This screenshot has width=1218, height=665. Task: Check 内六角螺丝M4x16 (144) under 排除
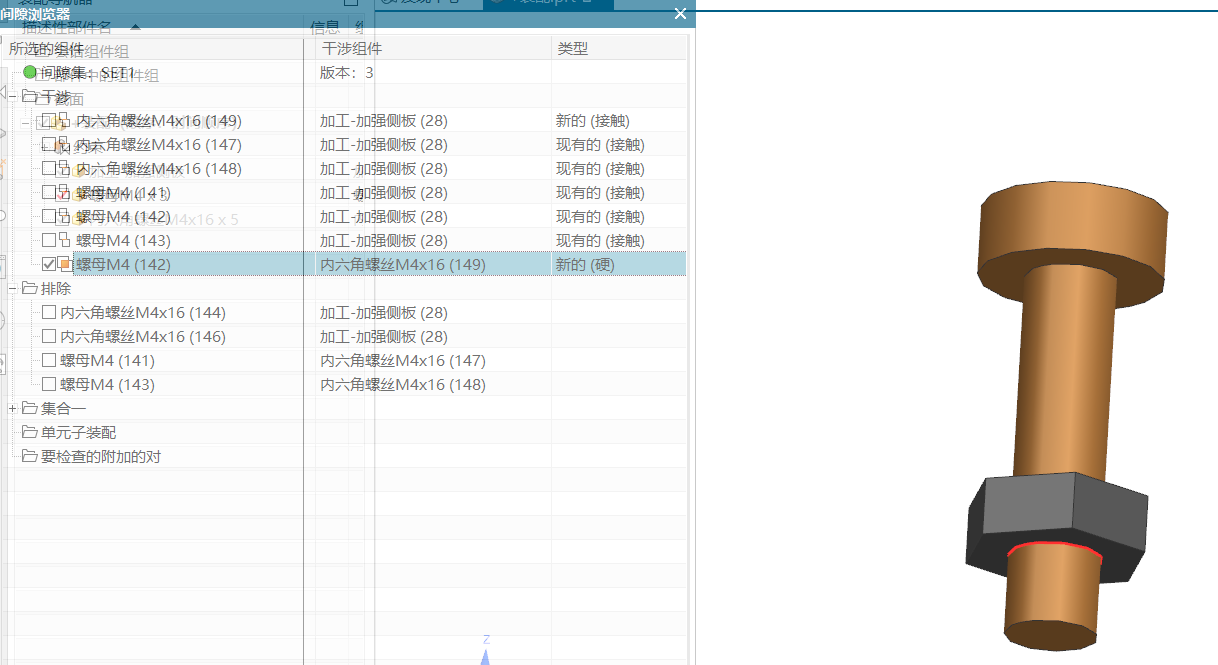47,312
